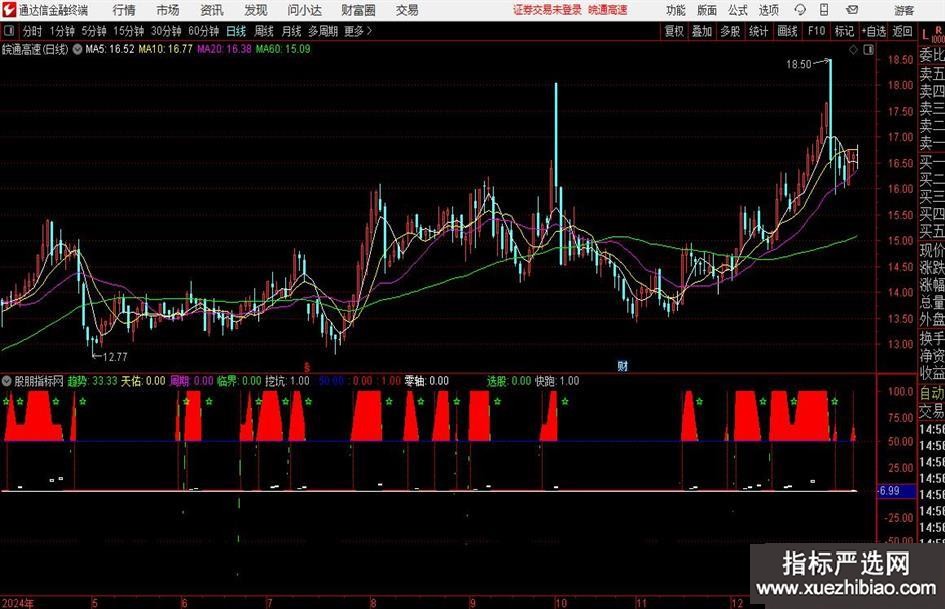Open the 选项 menu

pos(769,10)
